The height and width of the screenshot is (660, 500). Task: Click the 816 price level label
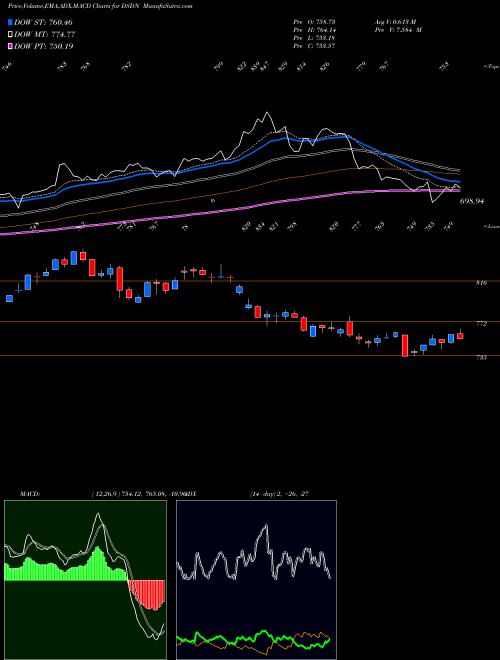pyautogui.click(x=481, y=282)
